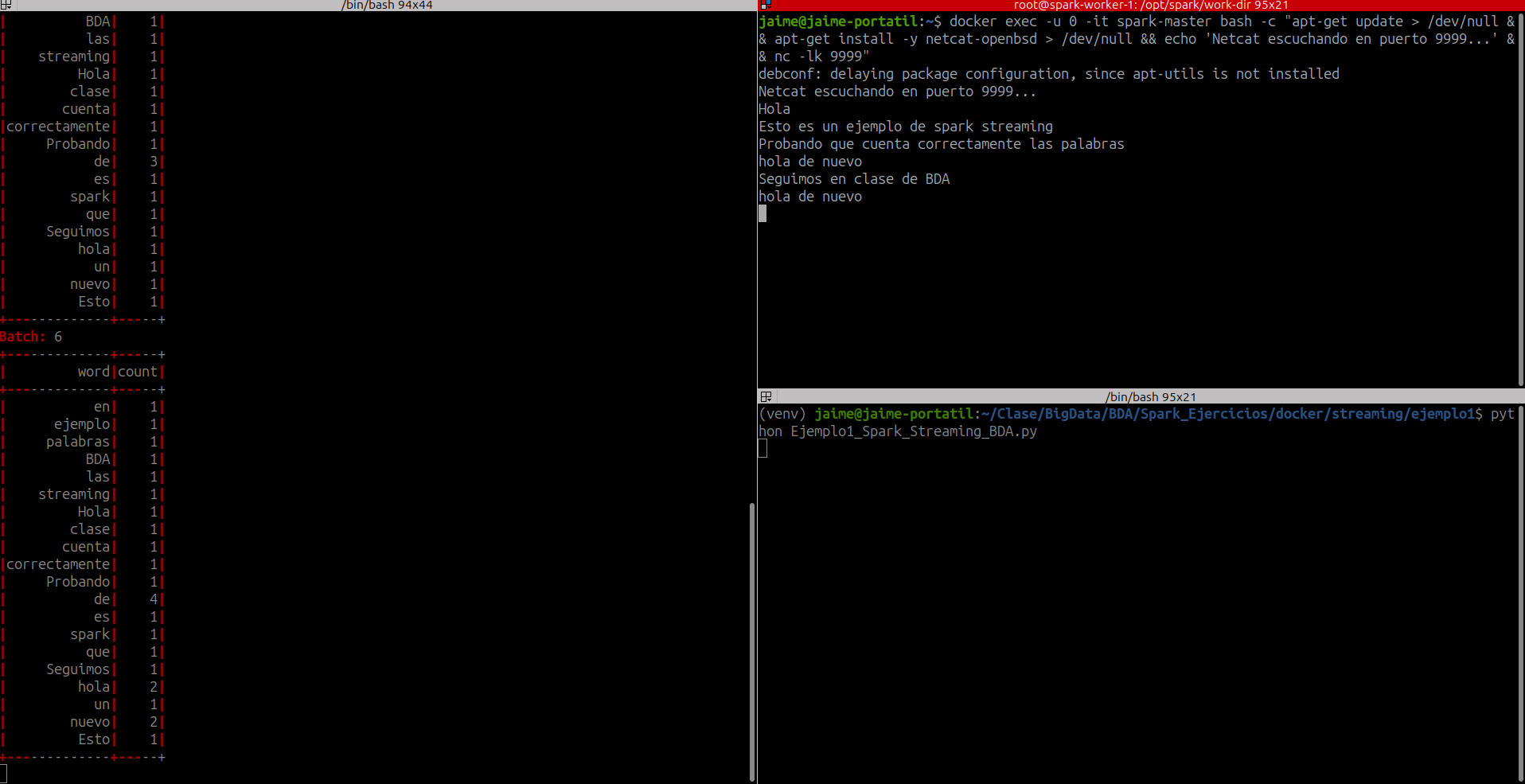Select the /bin/bash 95x21 title bar

[1150, 396]
